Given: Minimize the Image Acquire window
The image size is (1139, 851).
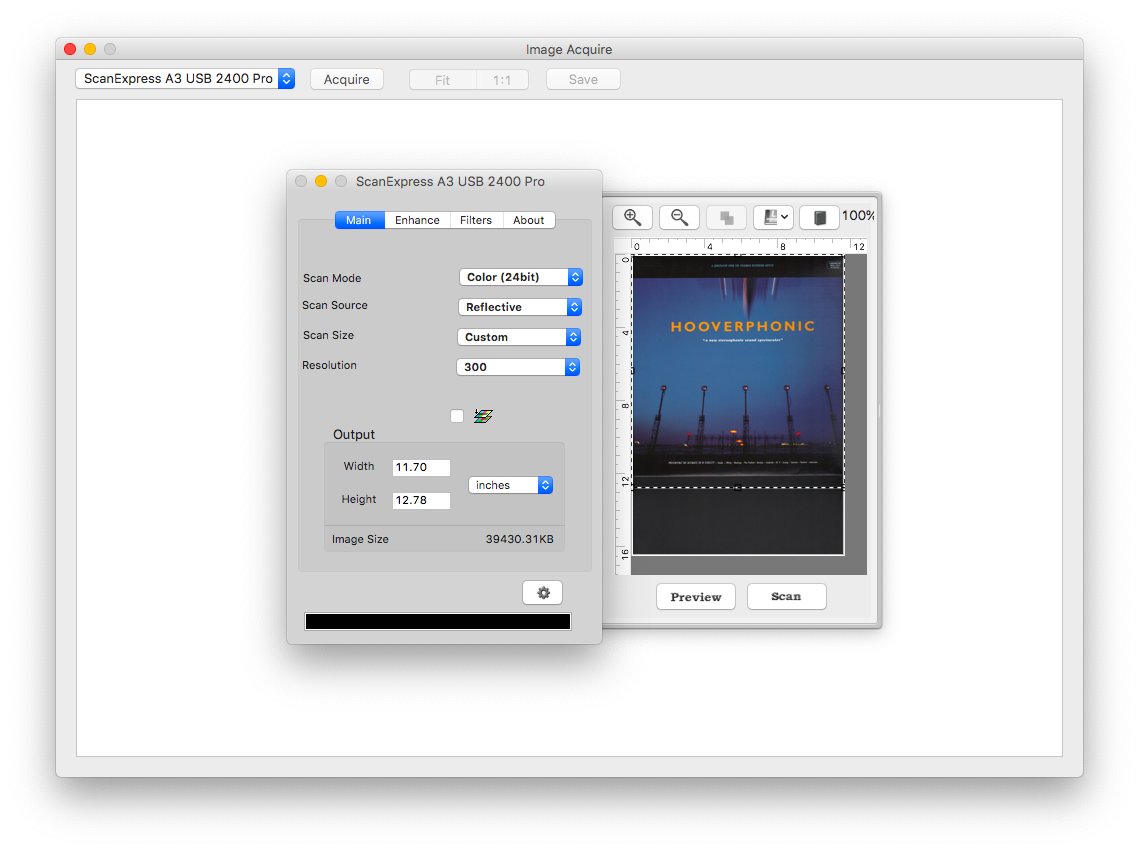Looking at the screenshot, I should point(90,49).
